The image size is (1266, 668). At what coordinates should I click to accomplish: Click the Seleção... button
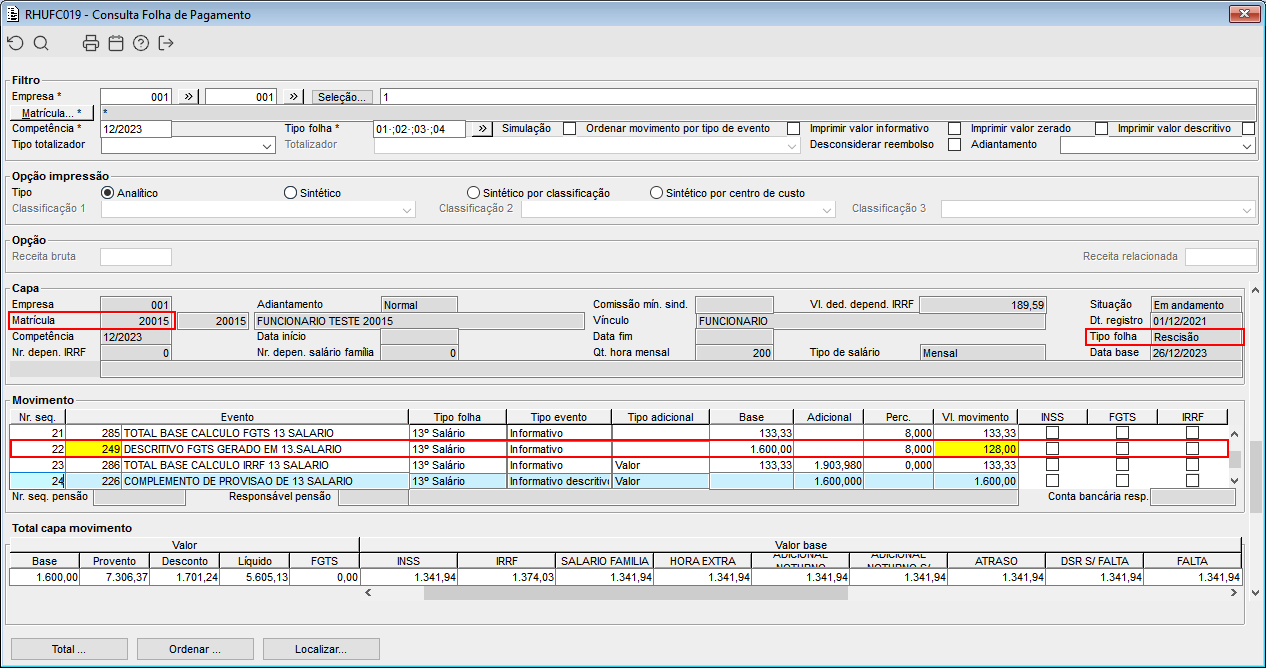(x=343, y=97)
